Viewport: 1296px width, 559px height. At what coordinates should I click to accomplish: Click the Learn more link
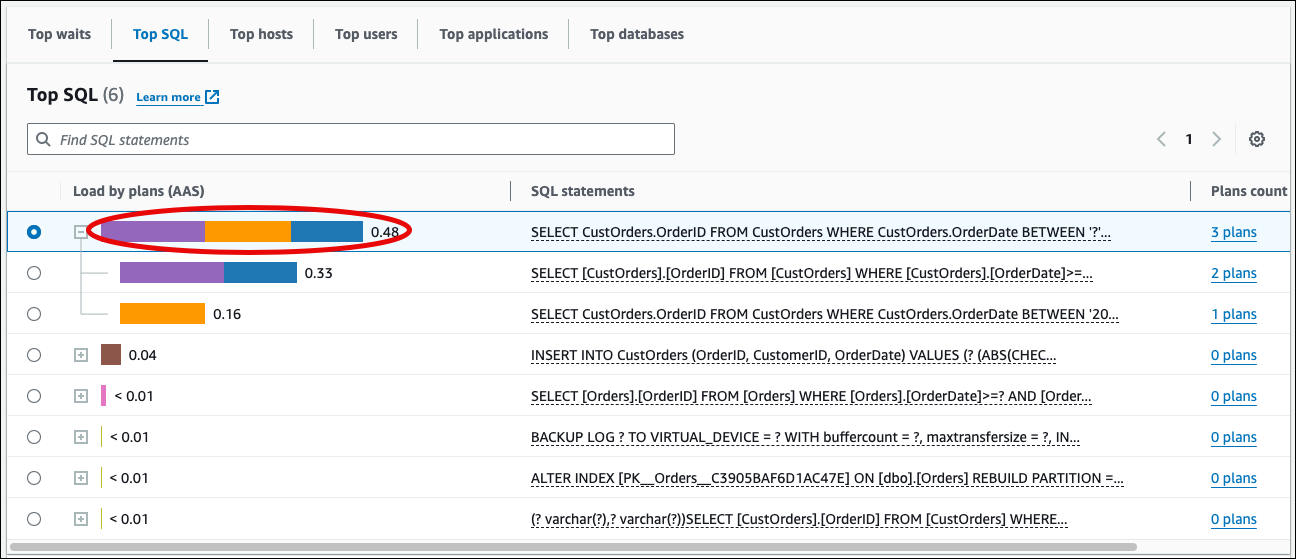[x=168, y=97]
